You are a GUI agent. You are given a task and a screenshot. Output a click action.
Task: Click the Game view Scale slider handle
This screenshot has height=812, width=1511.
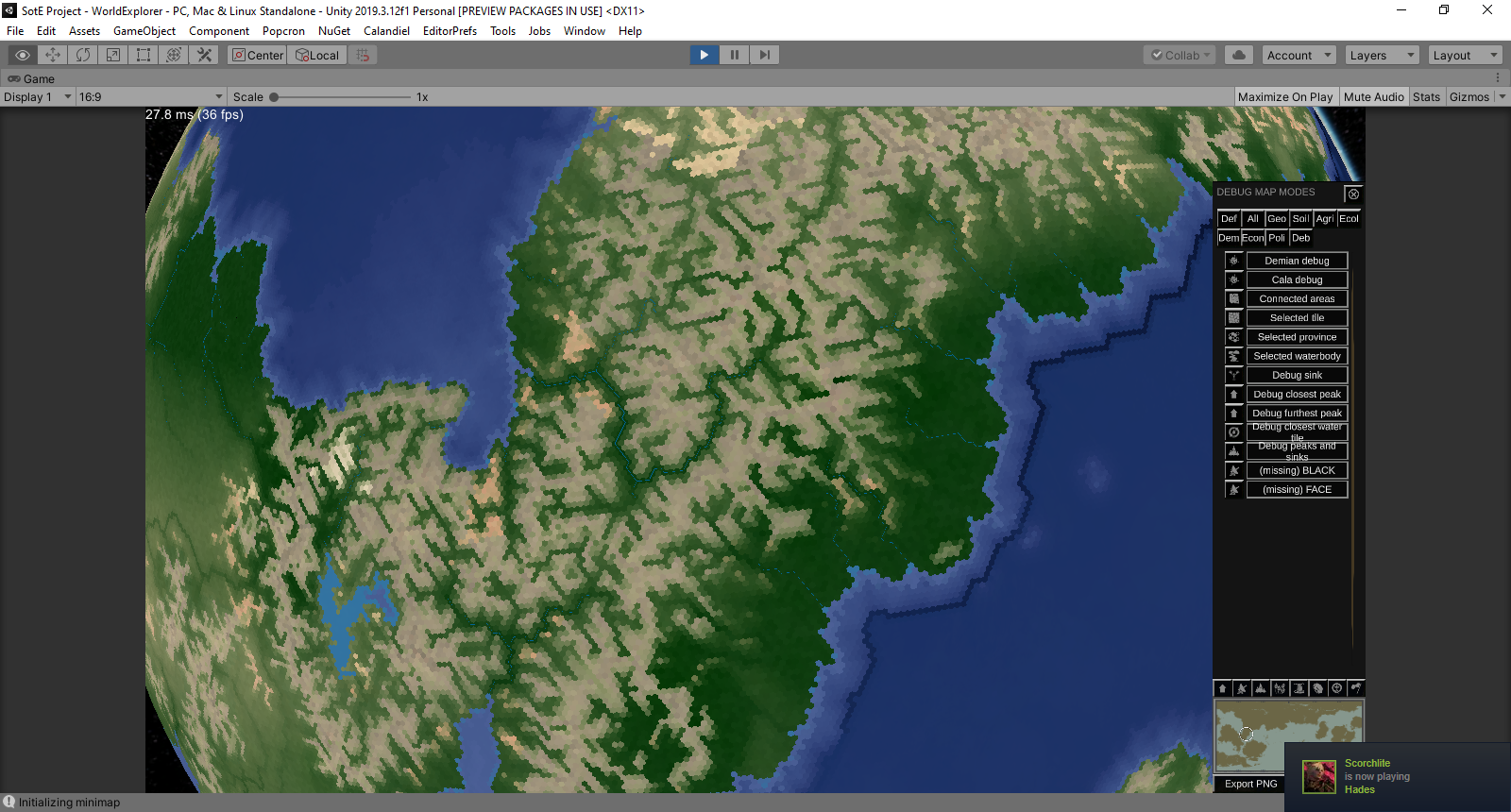point(274,96)
